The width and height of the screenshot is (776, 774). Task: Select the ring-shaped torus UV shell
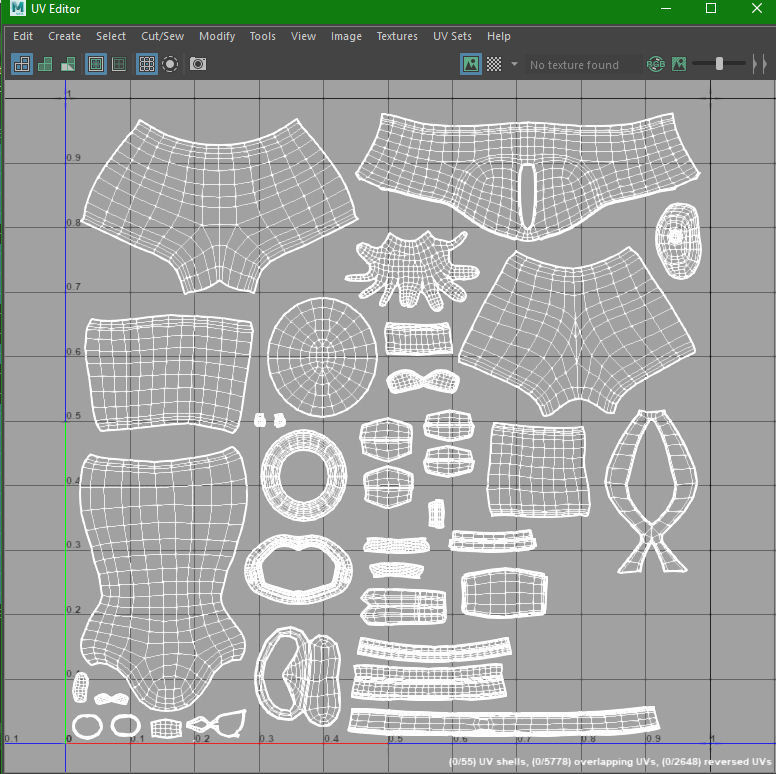click(304, 475)
